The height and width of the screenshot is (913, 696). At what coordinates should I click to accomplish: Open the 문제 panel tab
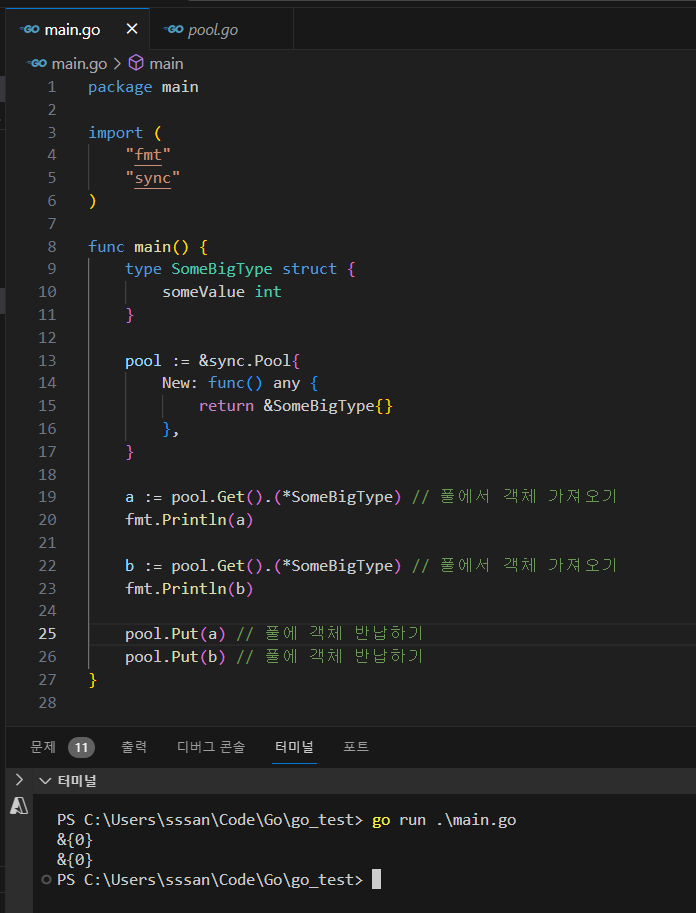pyautogui.click(x=43, y=747)
